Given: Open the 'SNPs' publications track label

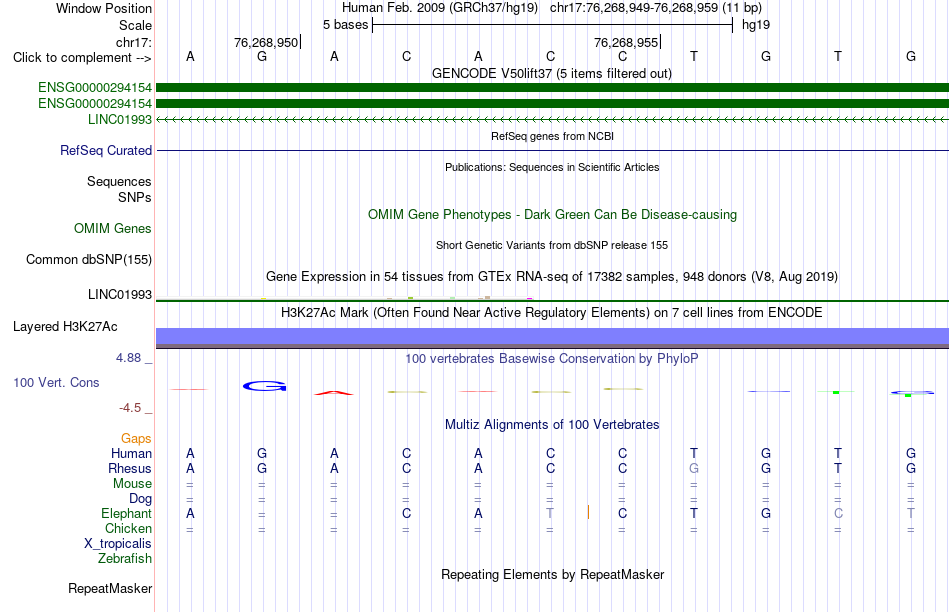Looking at the screenshot, I should pos(135,198).
